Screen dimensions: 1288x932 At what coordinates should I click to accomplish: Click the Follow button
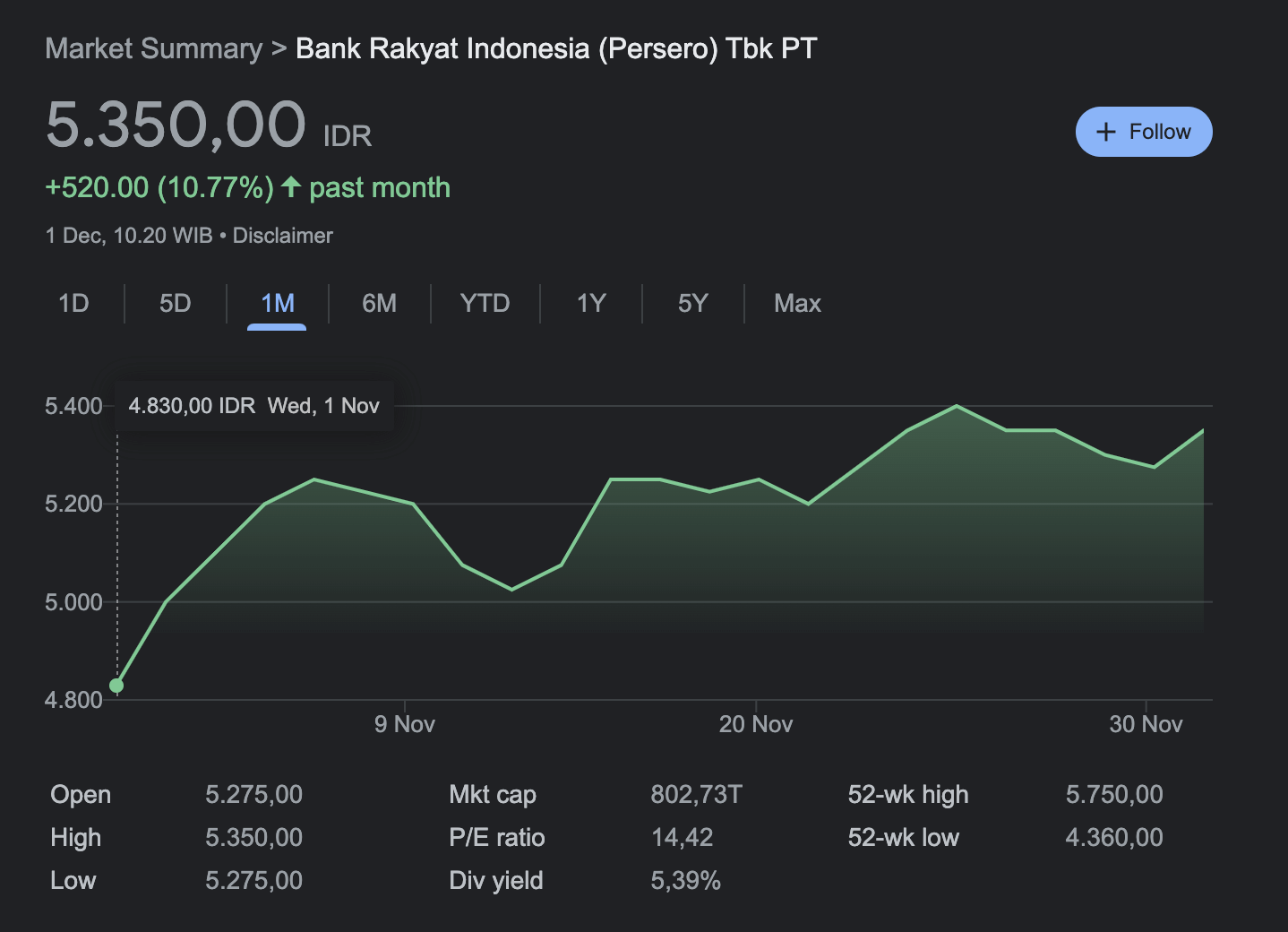click(1144, 131)
